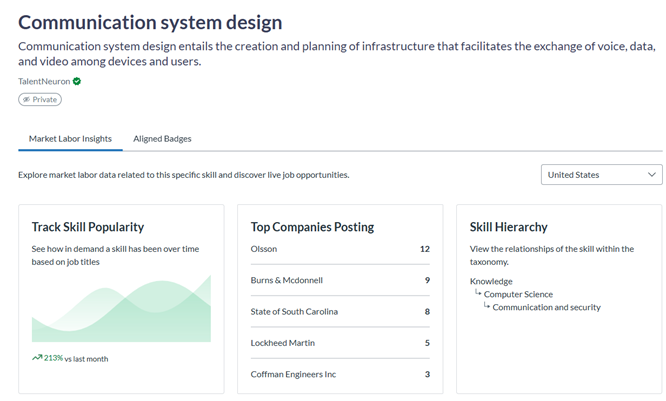Click the hierarchy arrow before Communication and security
This screenshot has height=401, width=666.
click(487, 306)
